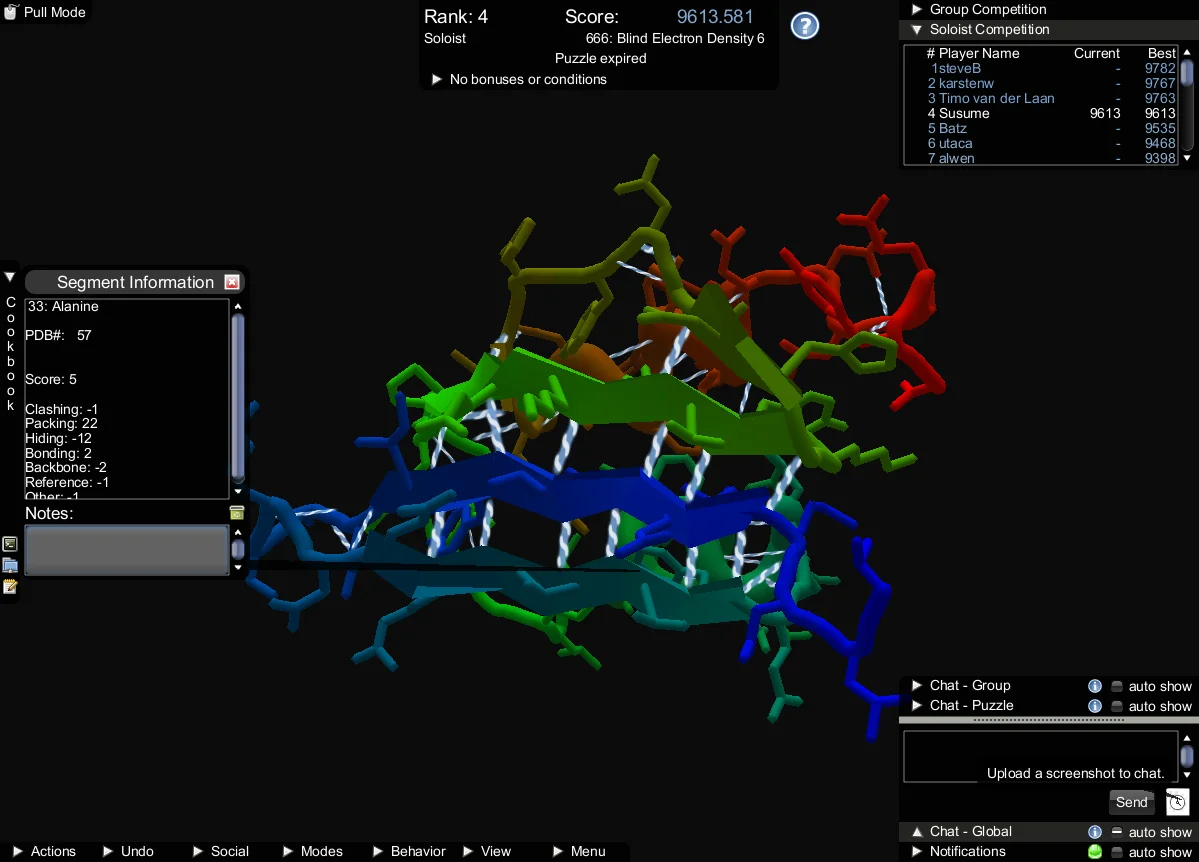1199x862 pixels.
Task: Open the Actions menu
Action: pyautogui.click(x=45, y=851)
